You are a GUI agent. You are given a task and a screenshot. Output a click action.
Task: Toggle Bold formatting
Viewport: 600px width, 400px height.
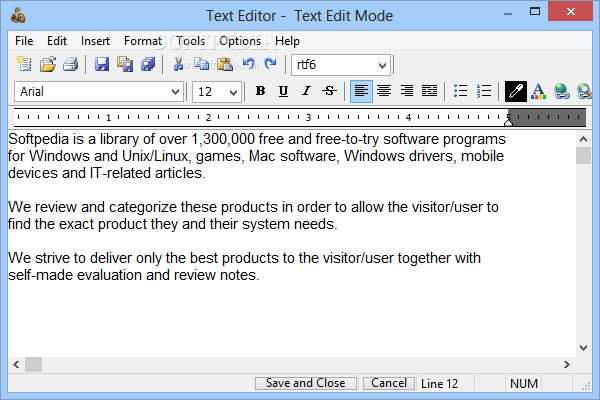(261, 91)
